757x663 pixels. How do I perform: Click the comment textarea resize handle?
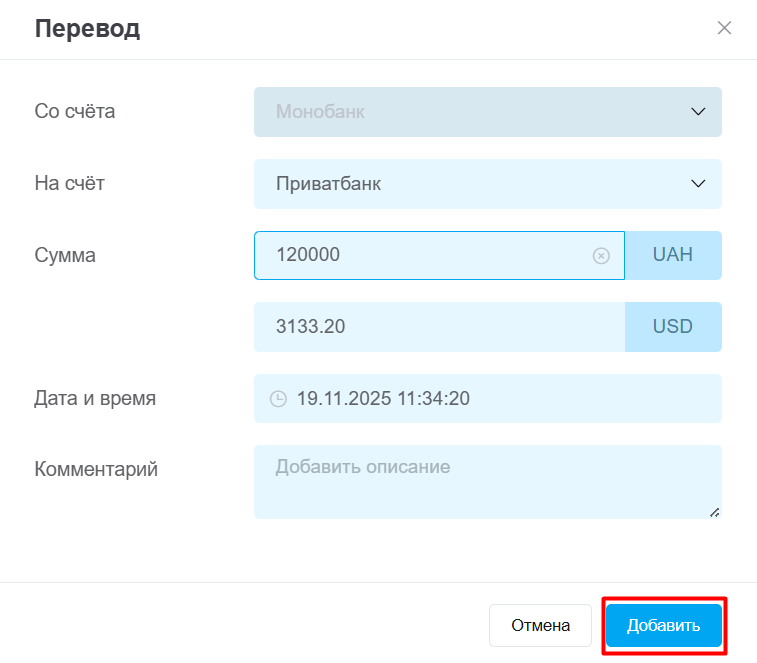pyautogui.click(x=714, y=511)
